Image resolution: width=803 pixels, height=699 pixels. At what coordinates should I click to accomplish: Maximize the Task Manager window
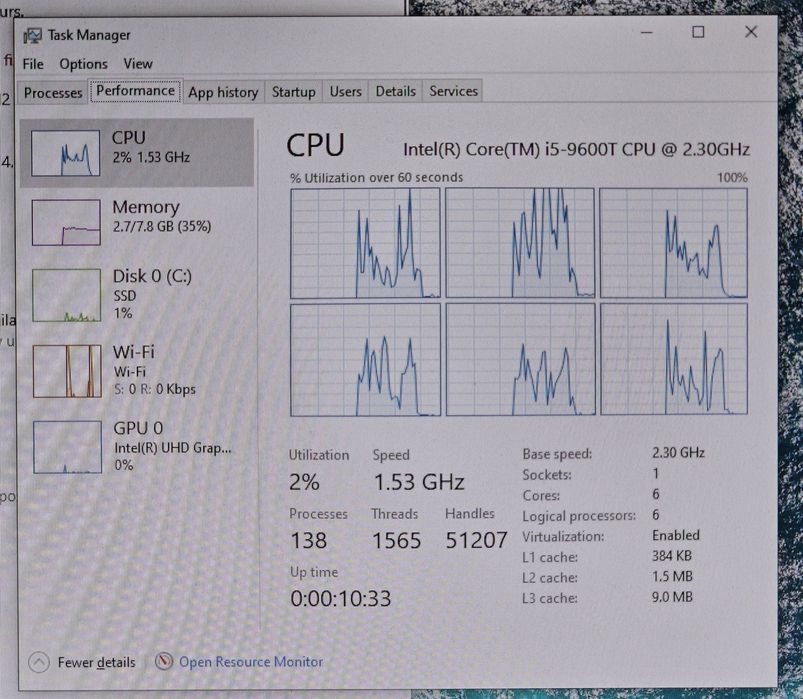tap(698, 32)
